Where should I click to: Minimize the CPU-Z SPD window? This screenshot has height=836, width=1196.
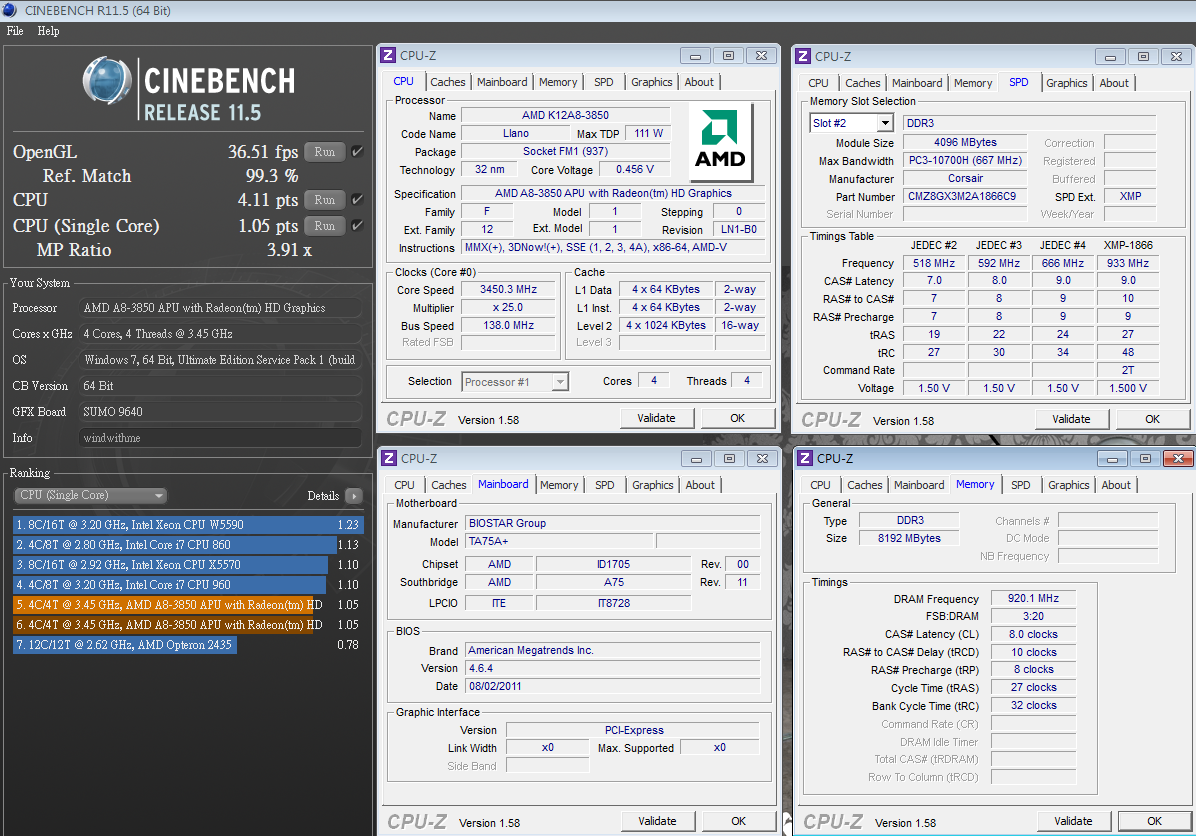click(x=1110, y=56)
